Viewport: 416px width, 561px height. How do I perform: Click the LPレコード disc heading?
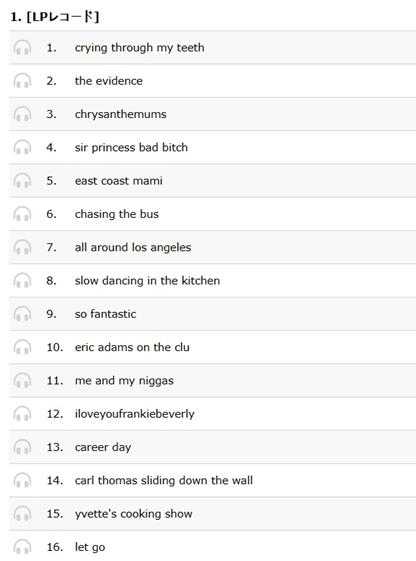[x=54, y=16]
